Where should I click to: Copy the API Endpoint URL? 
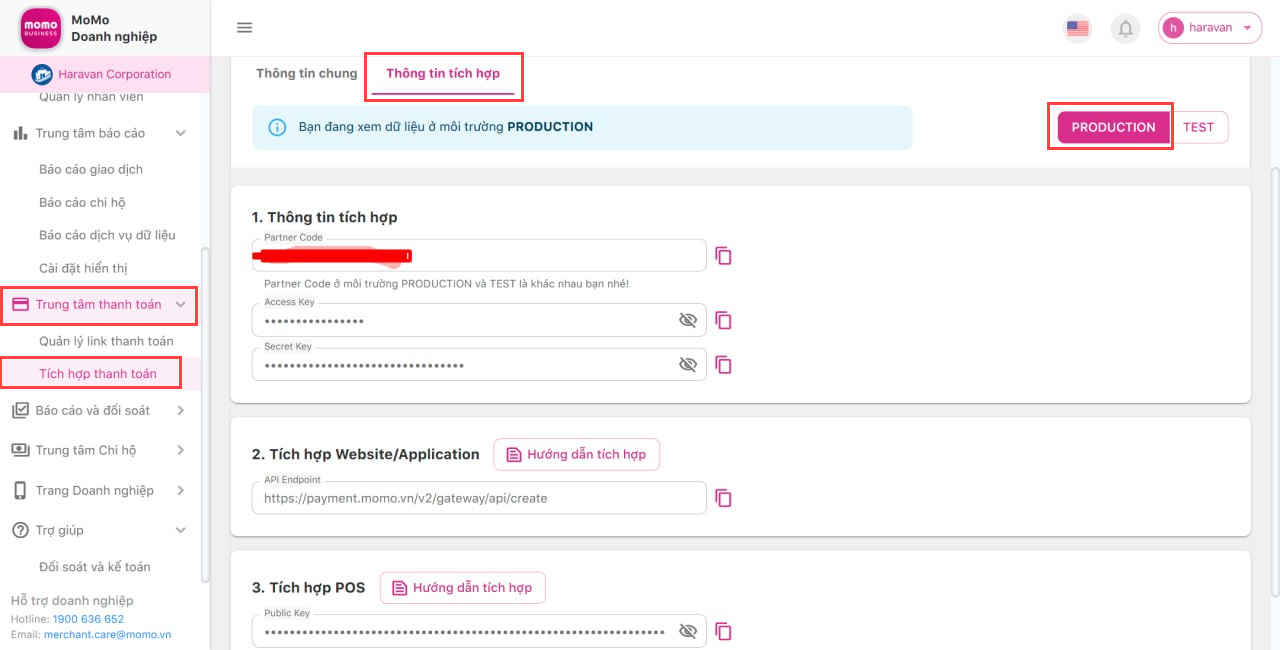tap(724, 498)
